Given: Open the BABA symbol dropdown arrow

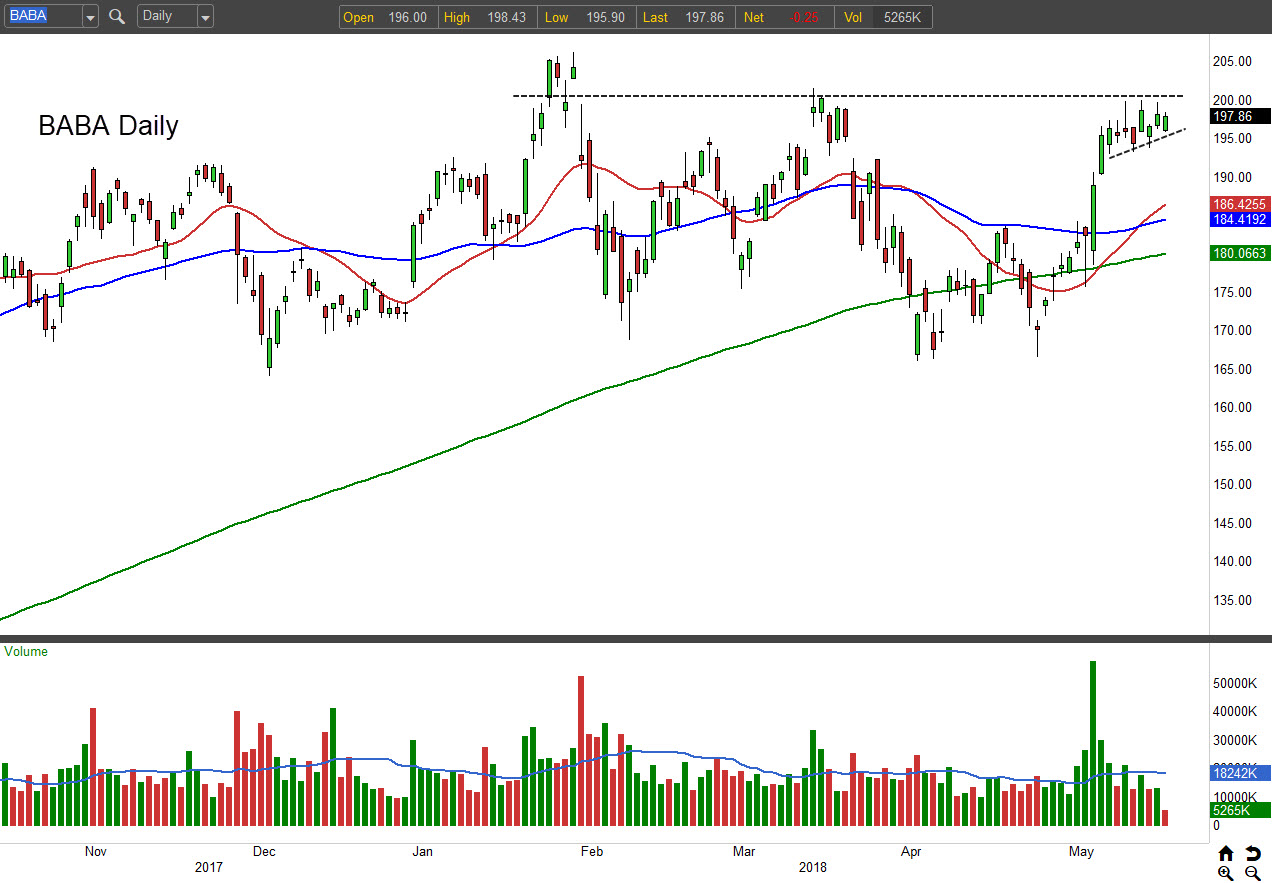Looking at the screenshot, I should click(x=90, y=17).
